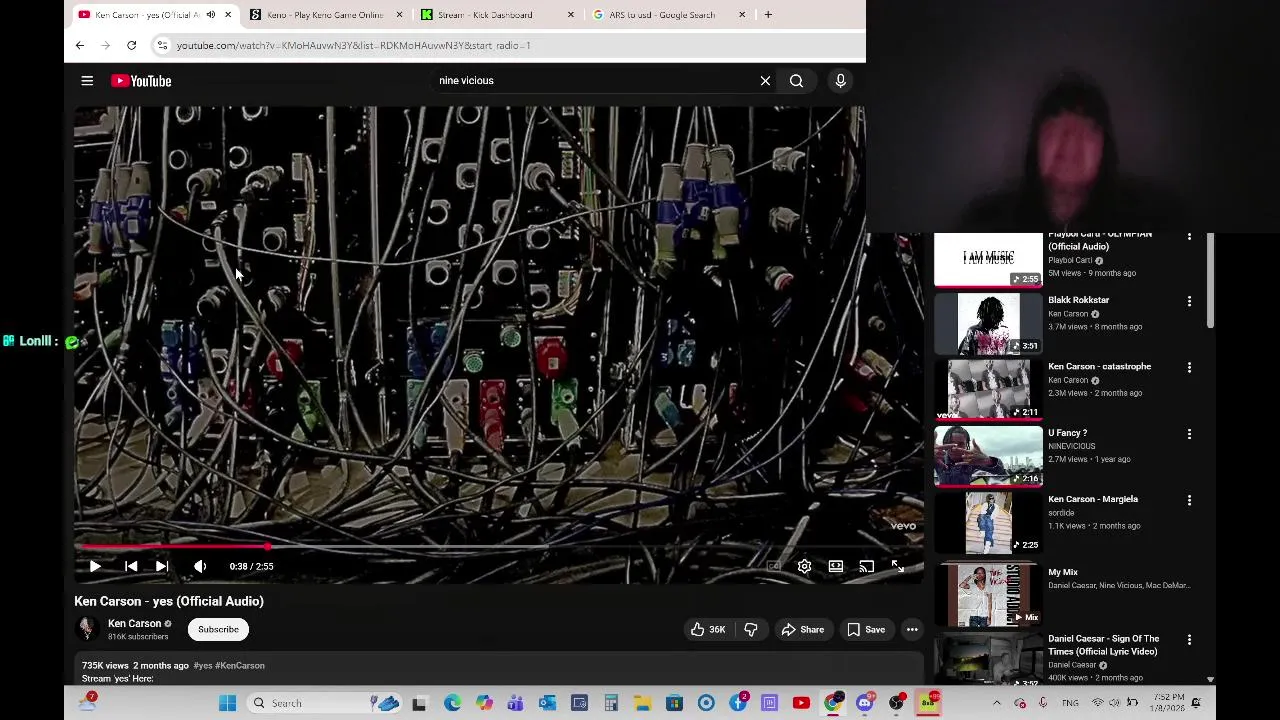Switch to theater mode
1280x720 pixels.
click(835, 566)
